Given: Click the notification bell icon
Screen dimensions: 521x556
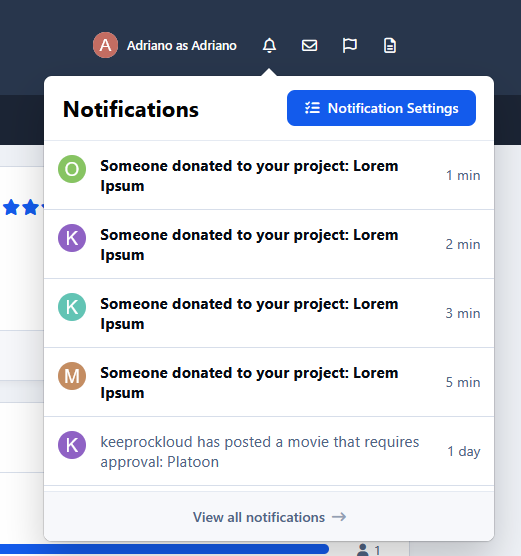Looking at the screenshot, I should click(x=269, y=45).
